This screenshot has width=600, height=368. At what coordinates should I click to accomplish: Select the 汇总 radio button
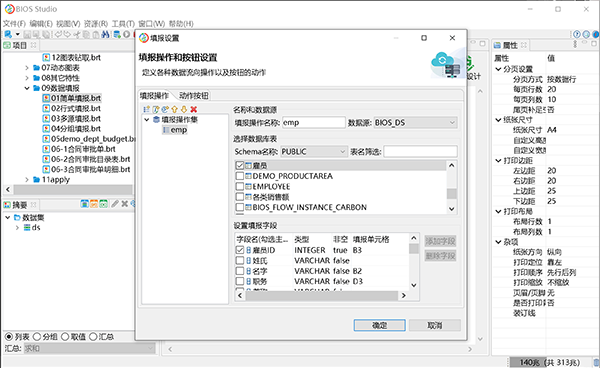coord(93,337)
